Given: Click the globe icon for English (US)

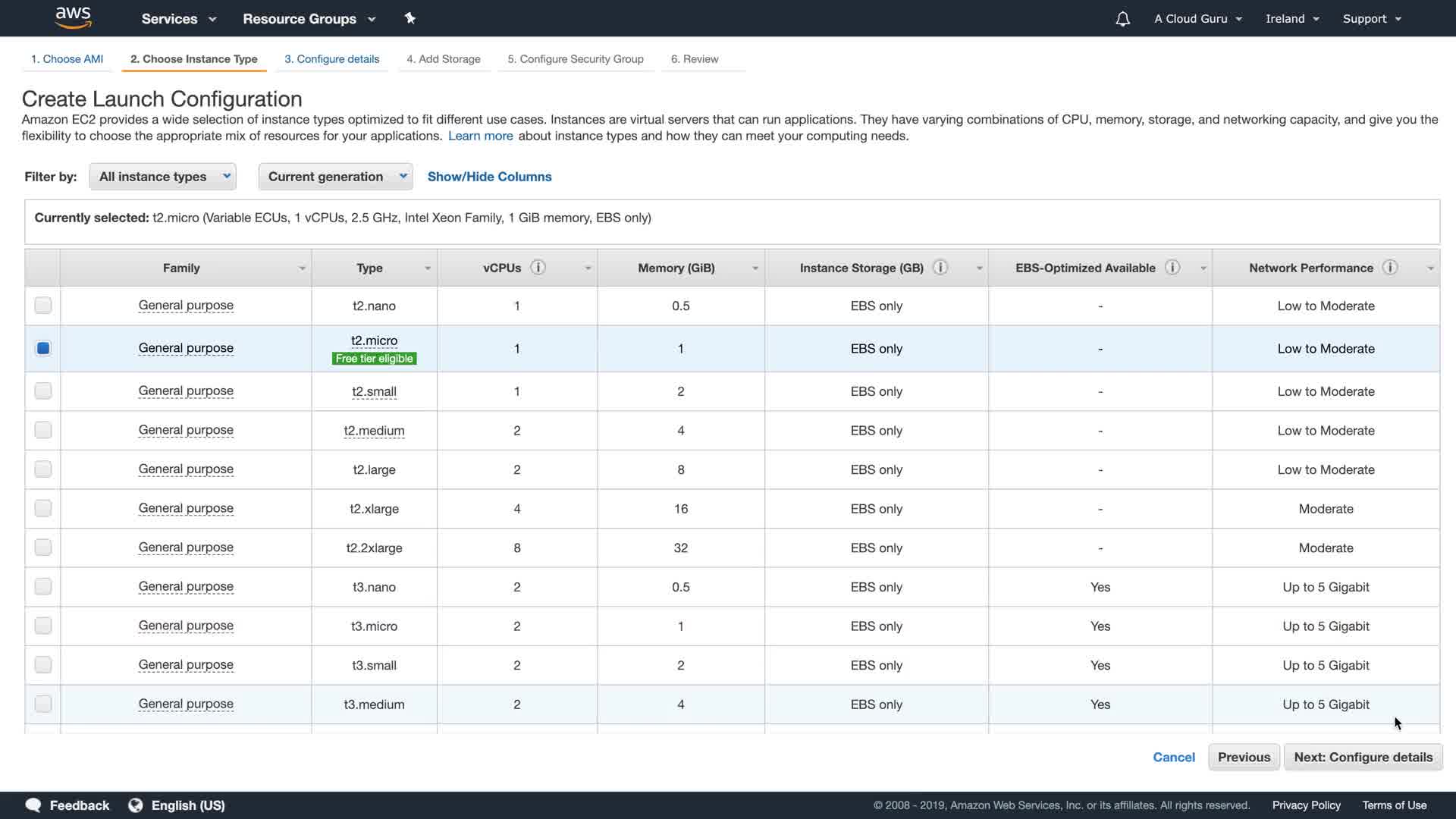Looking at the screenshot, I should point(136,805).
